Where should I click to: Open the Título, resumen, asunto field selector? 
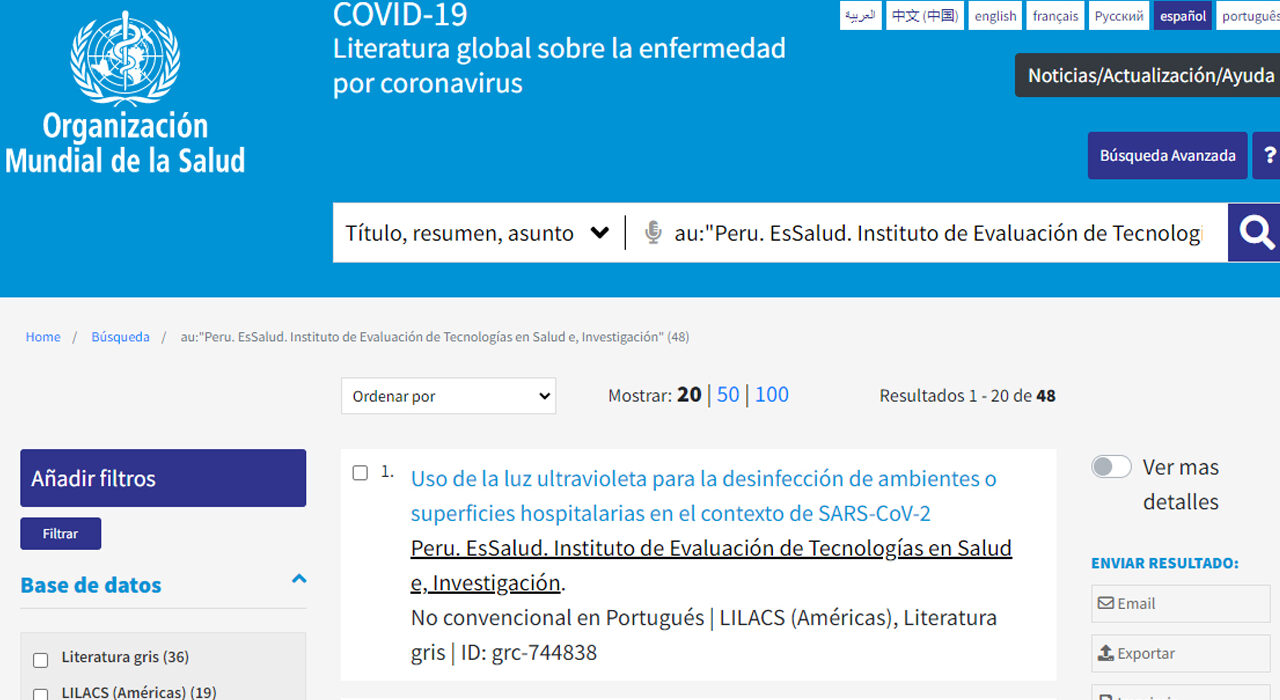pyautogui.click(x=477, y=233)
